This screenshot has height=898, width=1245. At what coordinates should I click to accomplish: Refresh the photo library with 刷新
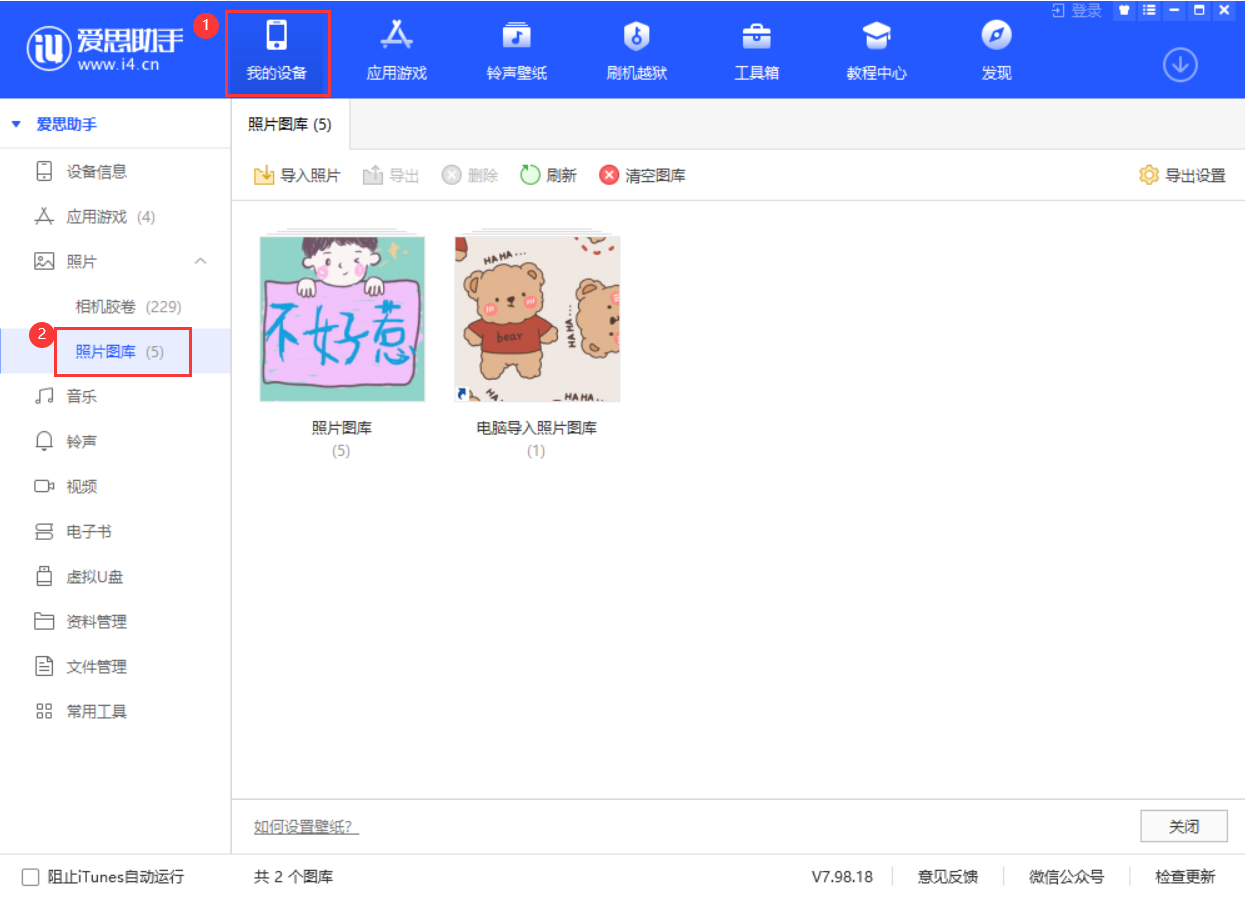pos(548,174)
